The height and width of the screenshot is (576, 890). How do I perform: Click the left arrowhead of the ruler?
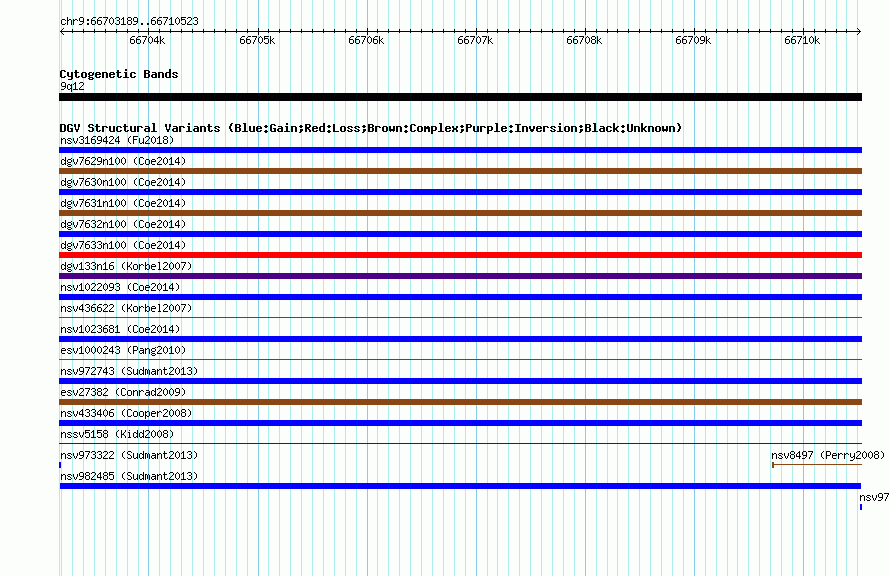click(62, 32)
